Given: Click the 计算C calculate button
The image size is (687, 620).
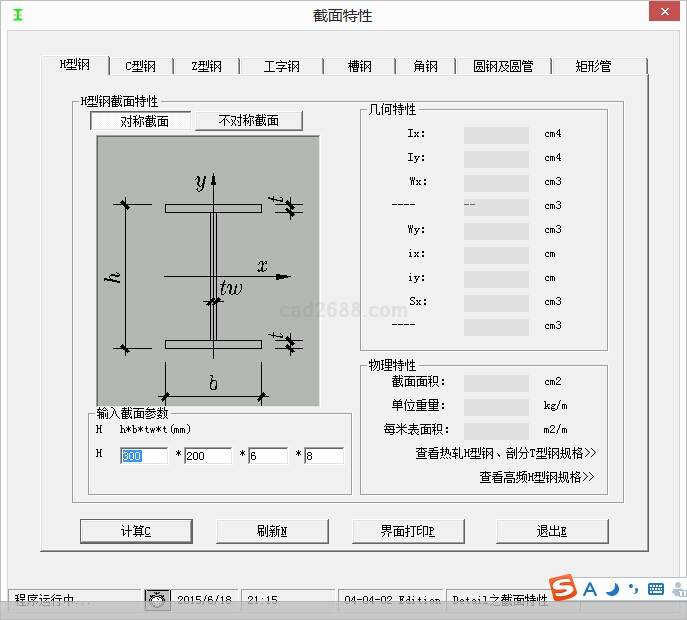Looking at the screenshot, I should coord(136,531).
